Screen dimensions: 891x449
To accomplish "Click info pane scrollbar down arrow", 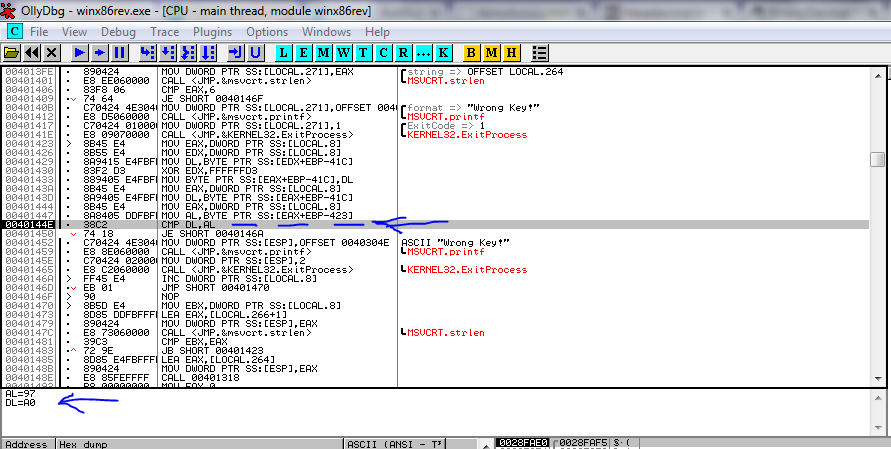I will (878, 427).
